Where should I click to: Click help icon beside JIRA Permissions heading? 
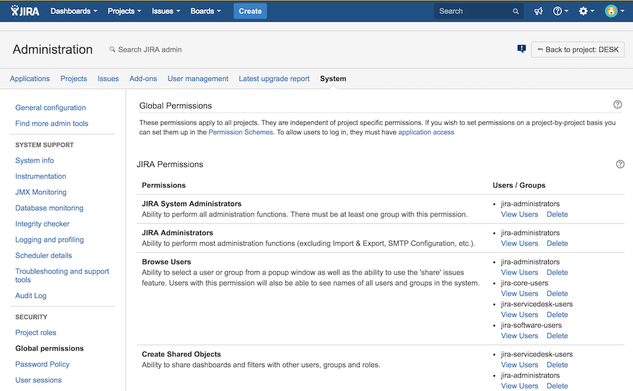click(x=620, y=164)
